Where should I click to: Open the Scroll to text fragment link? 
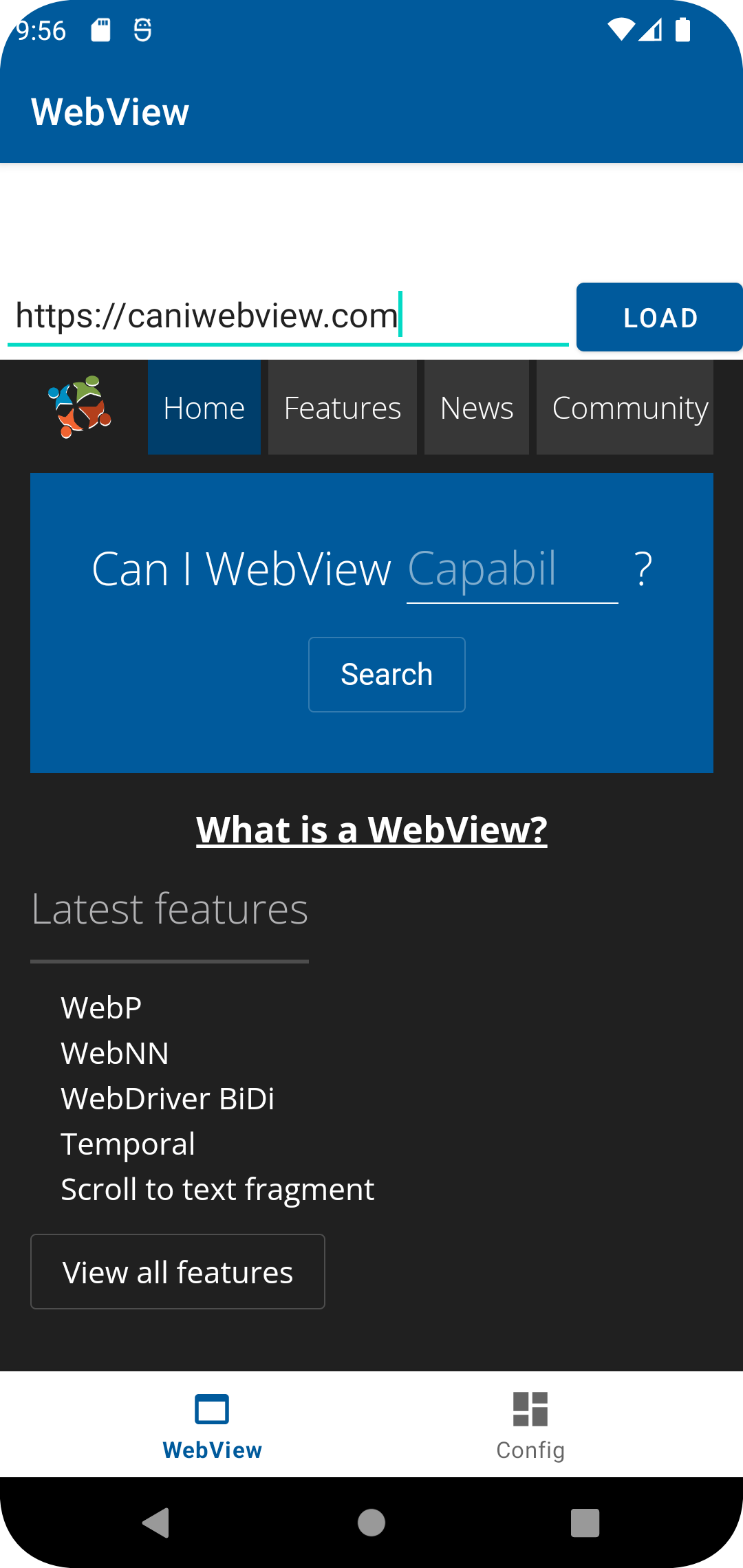[x=217, y=1189]
